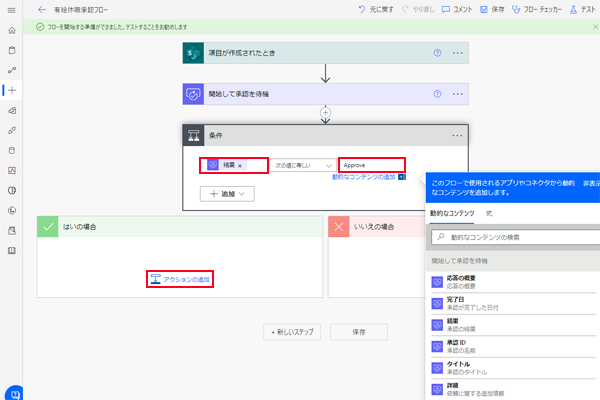This screenshot has height=400, width=600.
Task: Open the chatbot assistant icon at the sidebar's bottom
Action: 14,393
